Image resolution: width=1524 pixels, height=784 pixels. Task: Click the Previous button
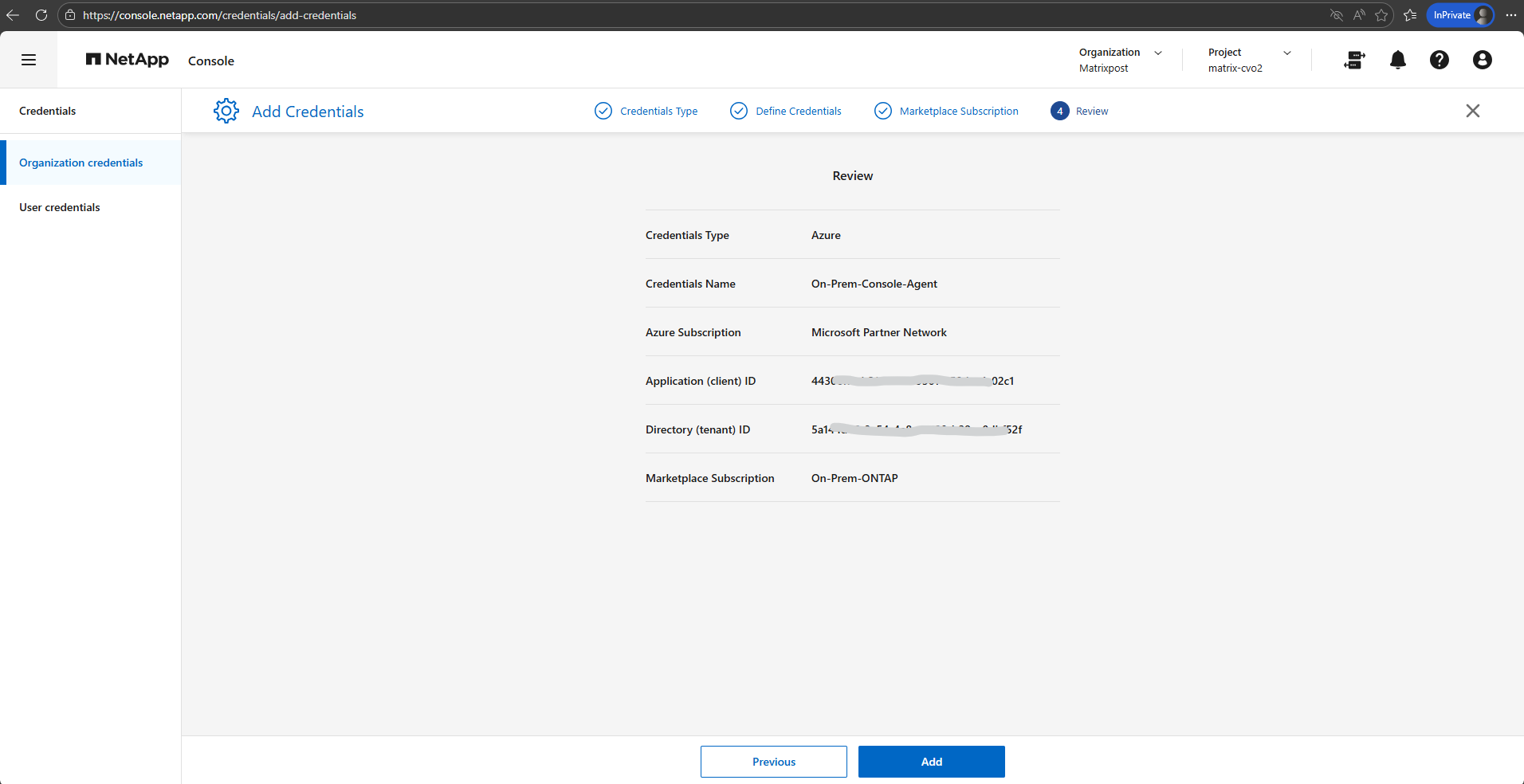click(773, 762)
